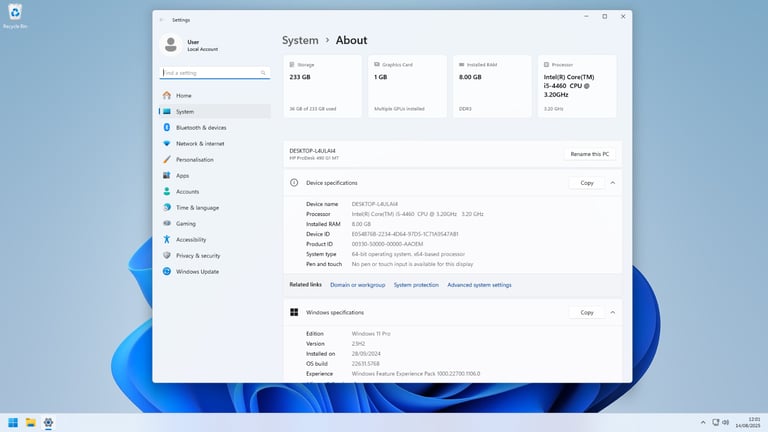Focus the Find a setting search box
This screenshot has height=432, width=768.
(215, 73)
